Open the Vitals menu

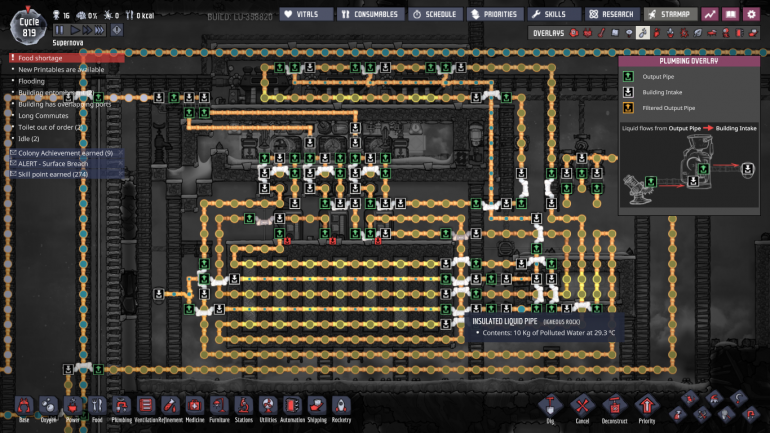306,14
